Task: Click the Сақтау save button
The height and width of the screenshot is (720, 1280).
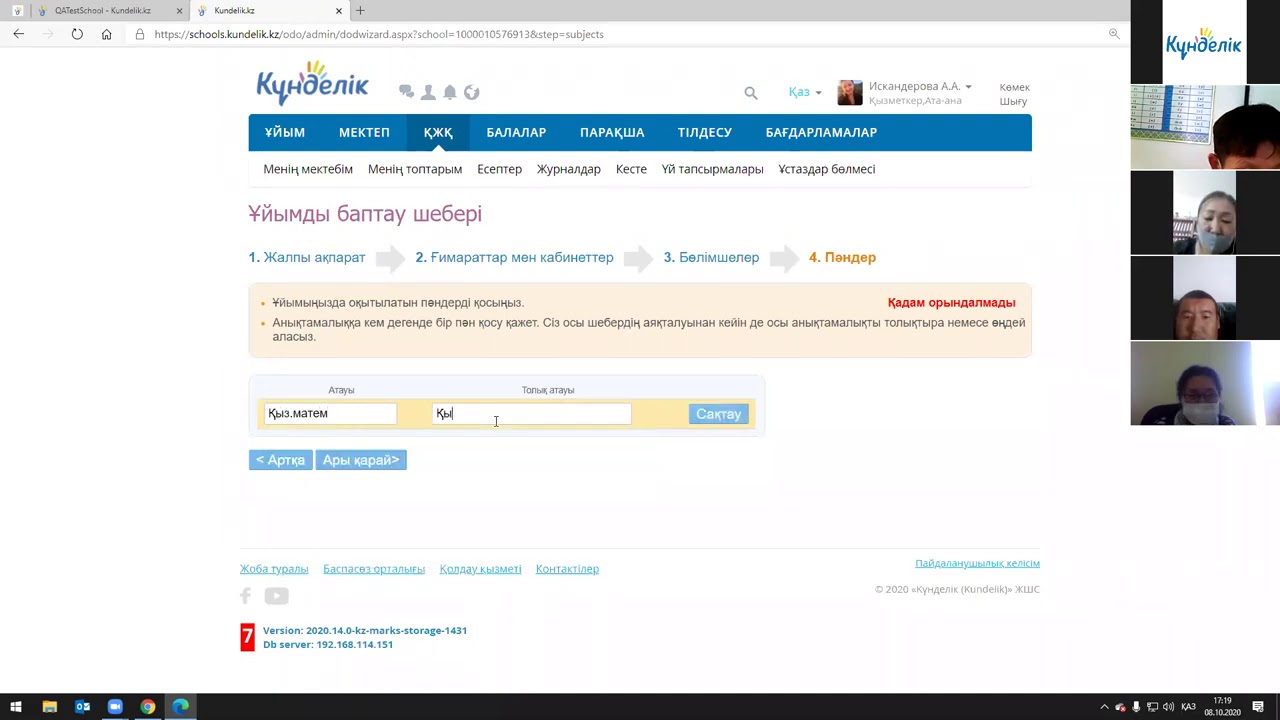Action: pos(718,414)
